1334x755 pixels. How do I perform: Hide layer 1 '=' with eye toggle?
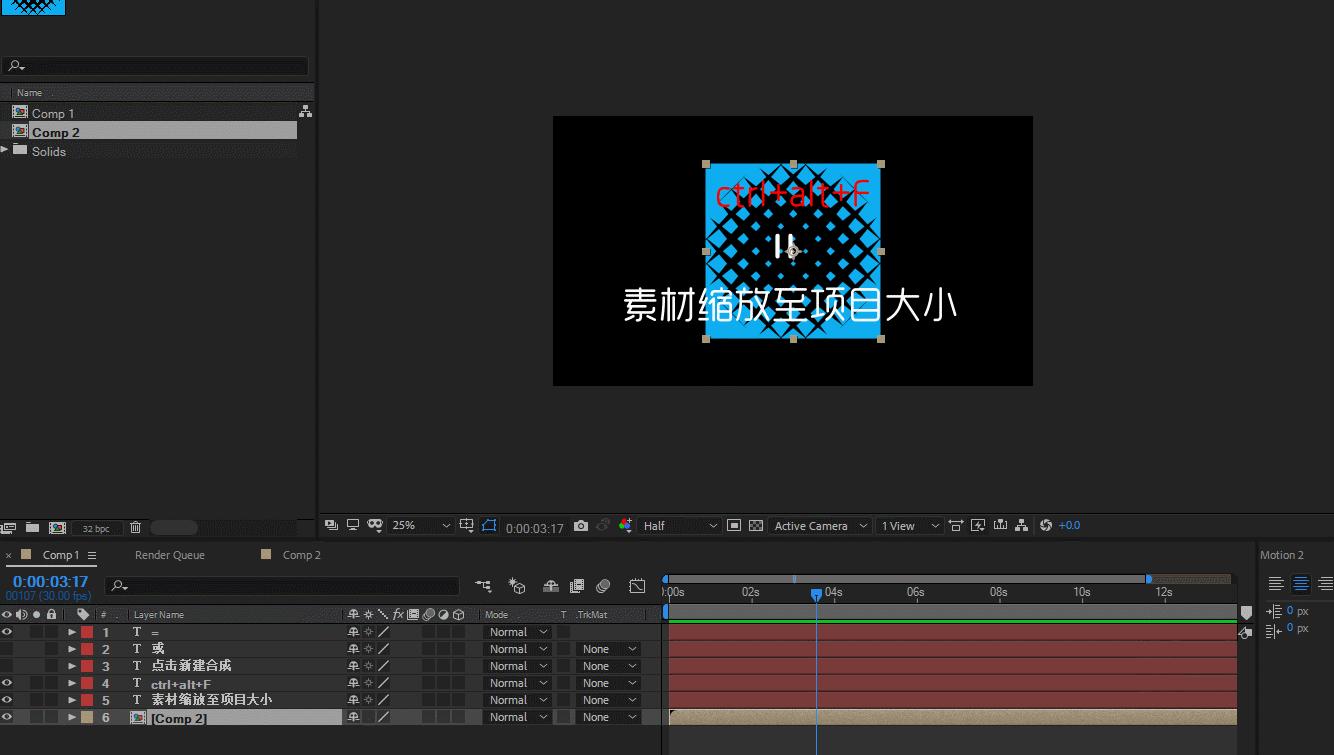pyautogui.click(x=7, y=632)
